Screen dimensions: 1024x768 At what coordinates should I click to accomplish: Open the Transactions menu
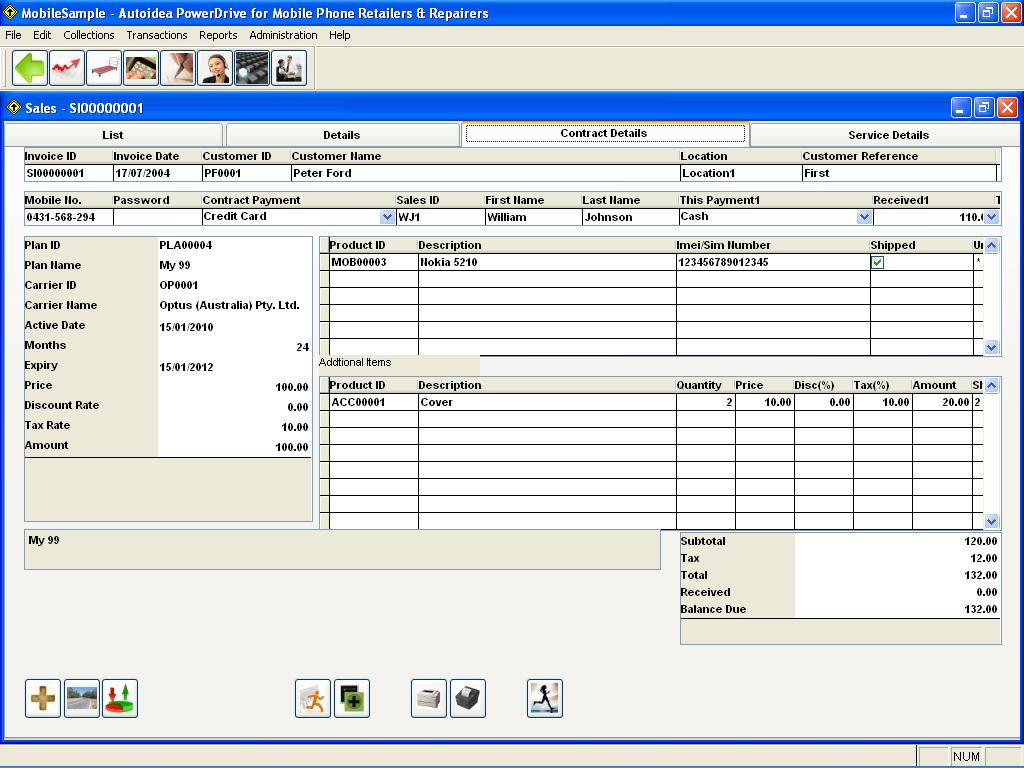tap(156, 35)
